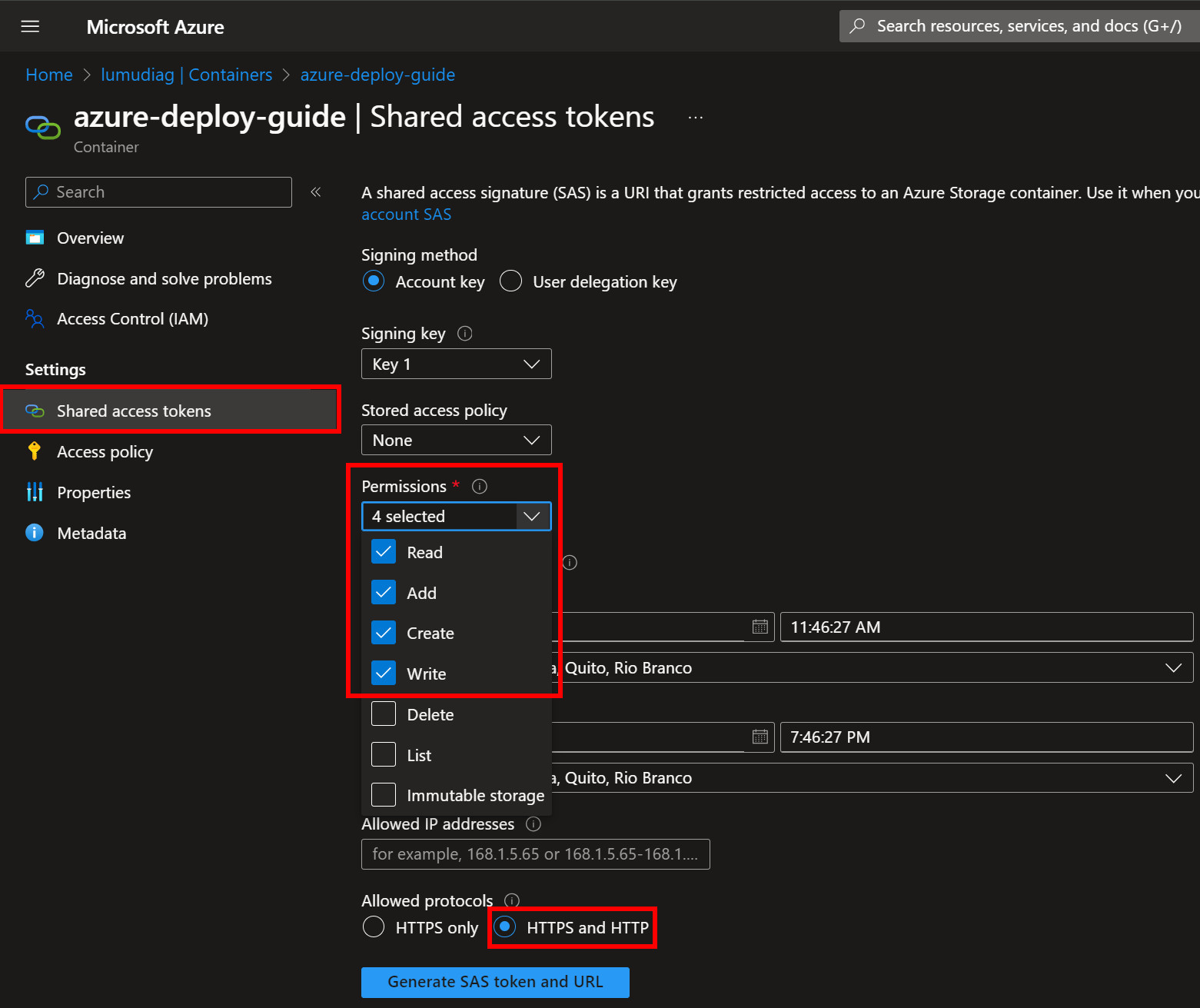
Task: Open the hamburger portal menu
Action: 30,27
